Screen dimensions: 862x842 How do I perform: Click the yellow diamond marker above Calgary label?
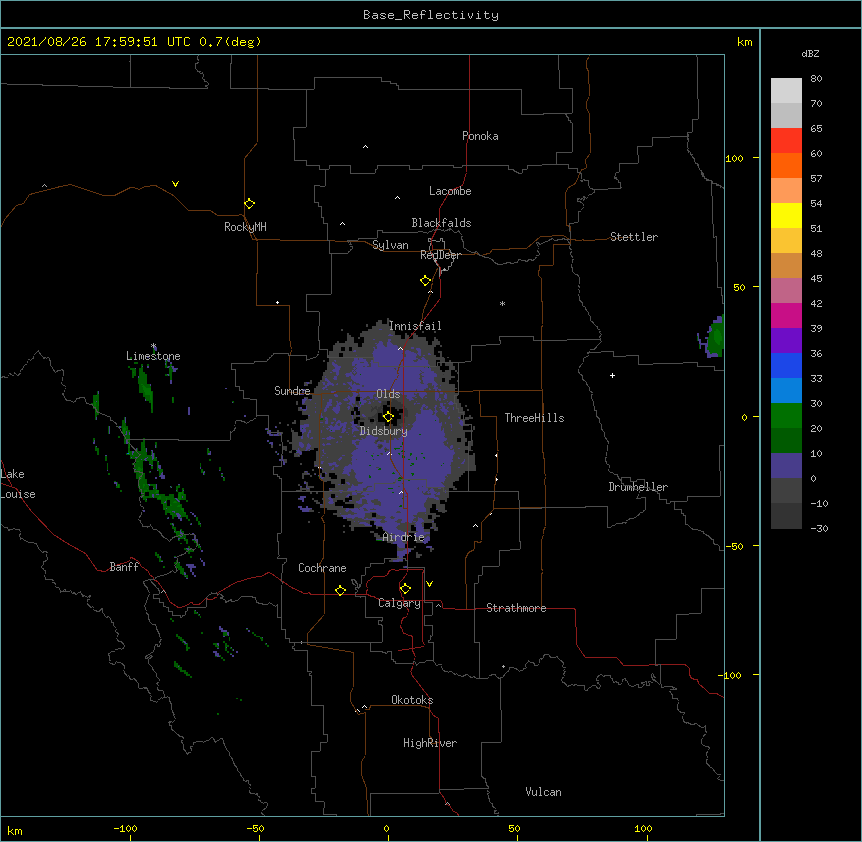coord(405,589)
